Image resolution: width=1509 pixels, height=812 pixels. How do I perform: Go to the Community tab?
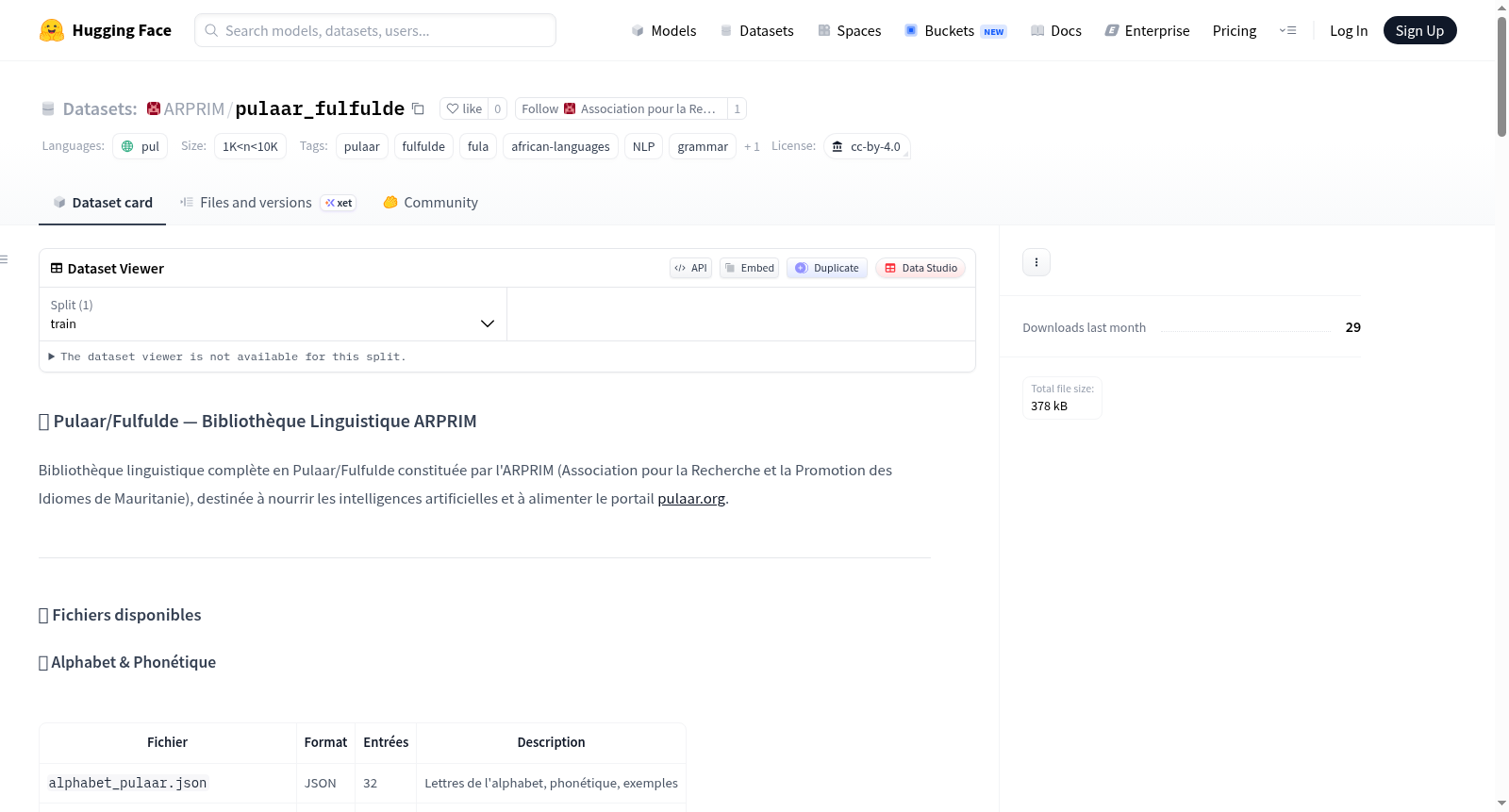pyautogui.click(x=430, y=203)
